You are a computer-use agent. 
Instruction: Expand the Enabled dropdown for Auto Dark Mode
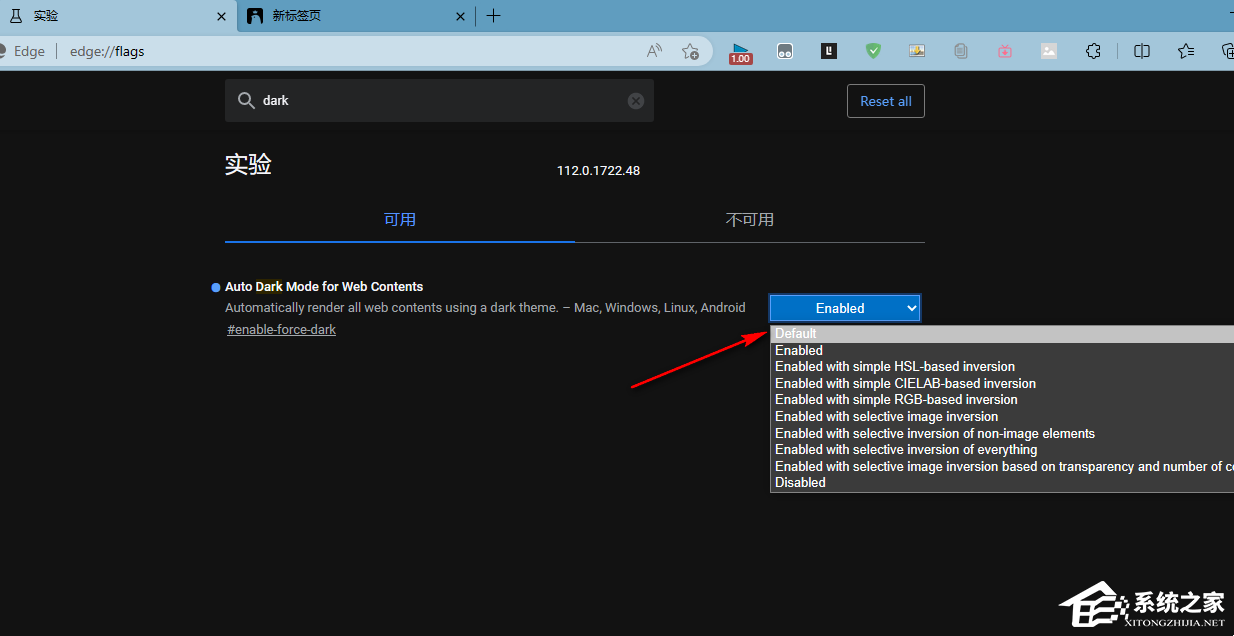coord(844,308)
